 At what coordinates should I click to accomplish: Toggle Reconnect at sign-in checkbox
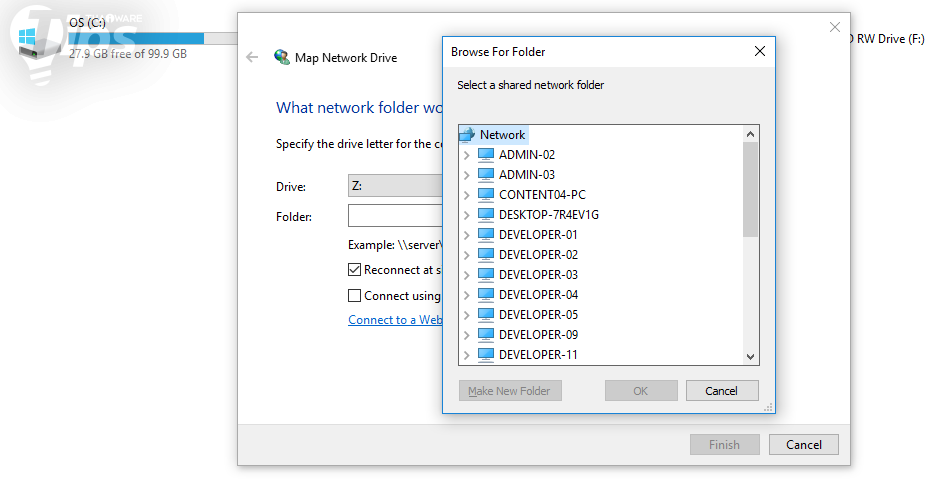(x=354, y=270)
